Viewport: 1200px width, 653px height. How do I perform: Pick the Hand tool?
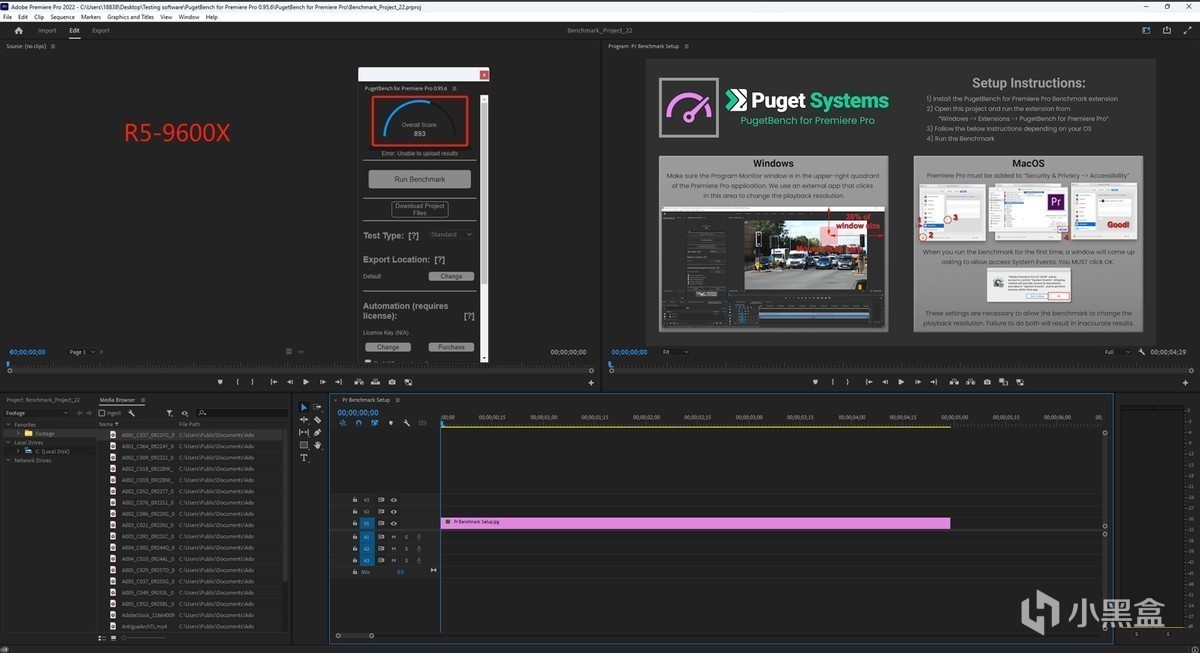point(317,445)
